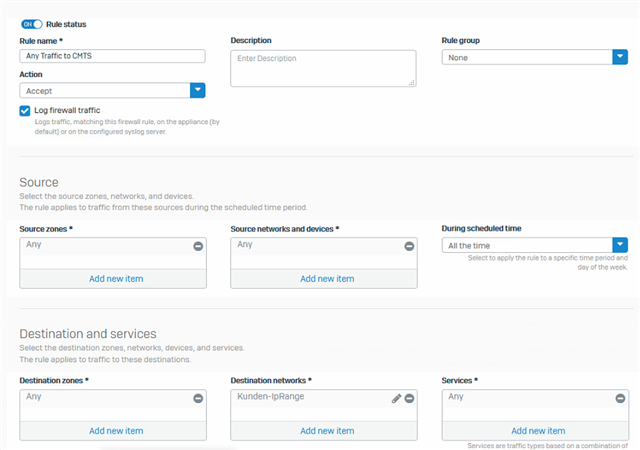Screen dimensions: 640x450
Task: Remove Any from Services list
Action: pos(620,399)
